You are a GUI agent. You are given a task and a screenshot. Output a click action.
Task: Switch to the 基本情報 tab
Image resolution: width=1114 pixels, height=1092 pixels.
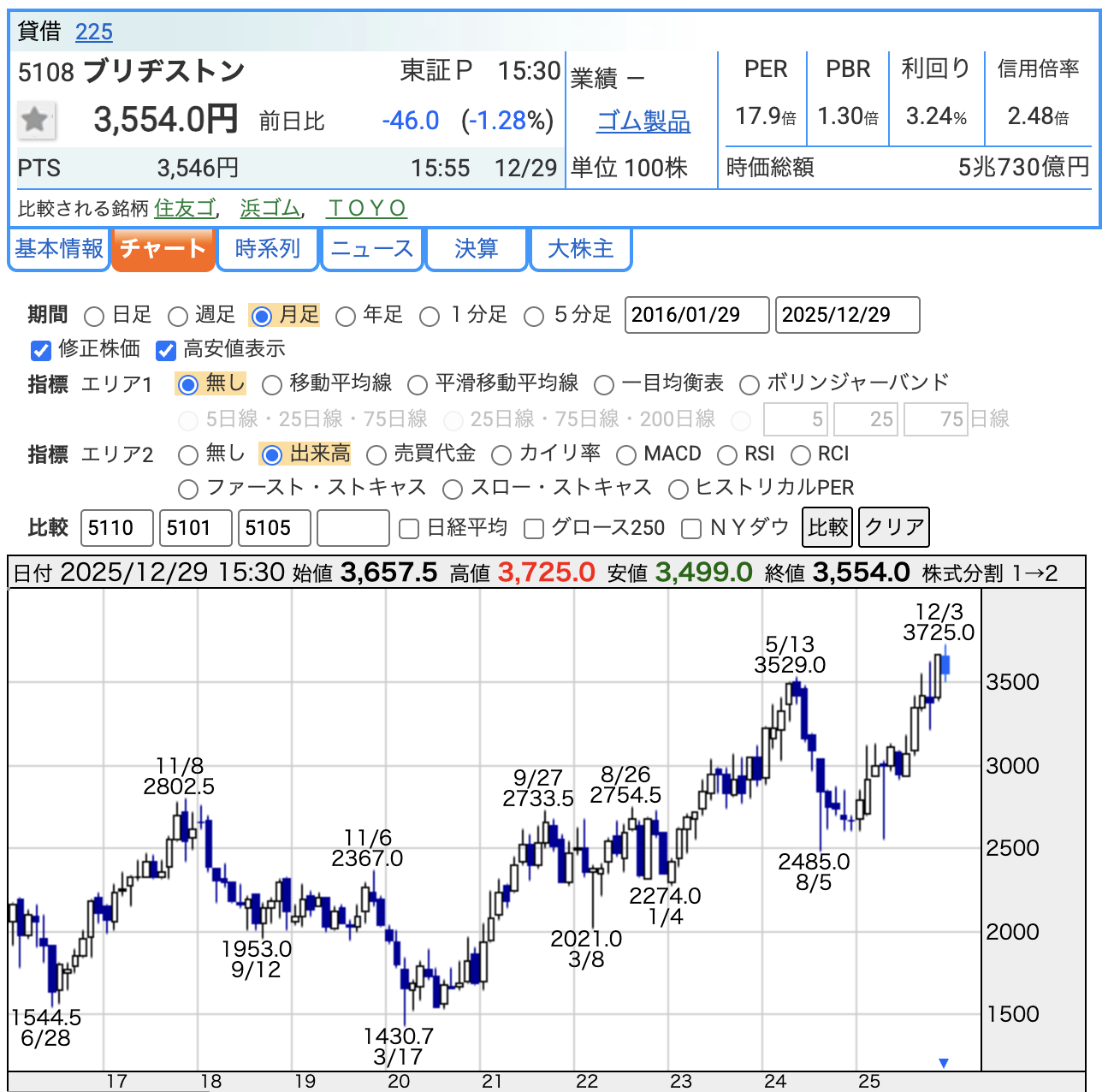point(59,249)
